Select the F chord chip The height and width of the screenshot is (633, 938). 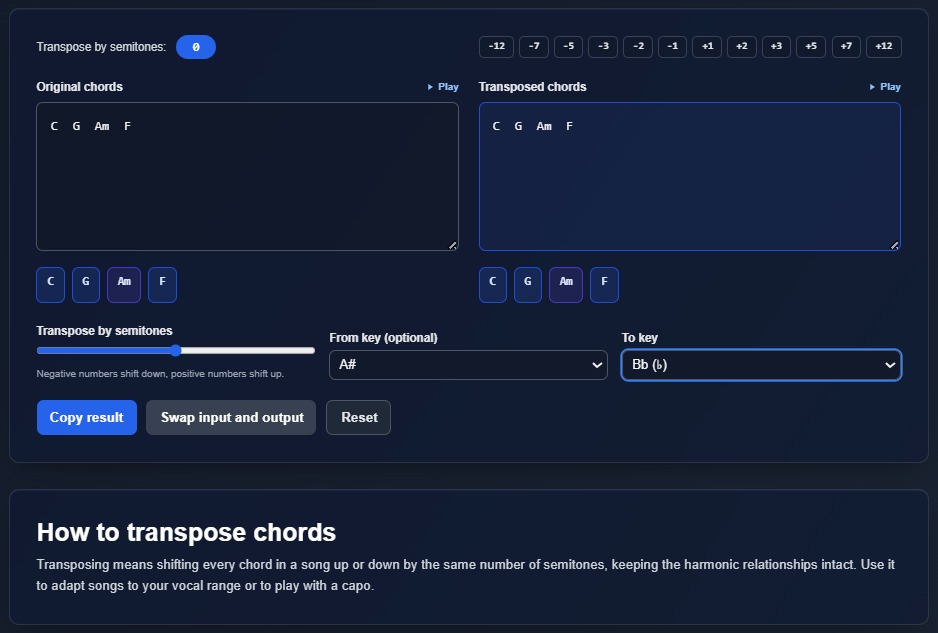pyautogui.click(x=162, y=284)
